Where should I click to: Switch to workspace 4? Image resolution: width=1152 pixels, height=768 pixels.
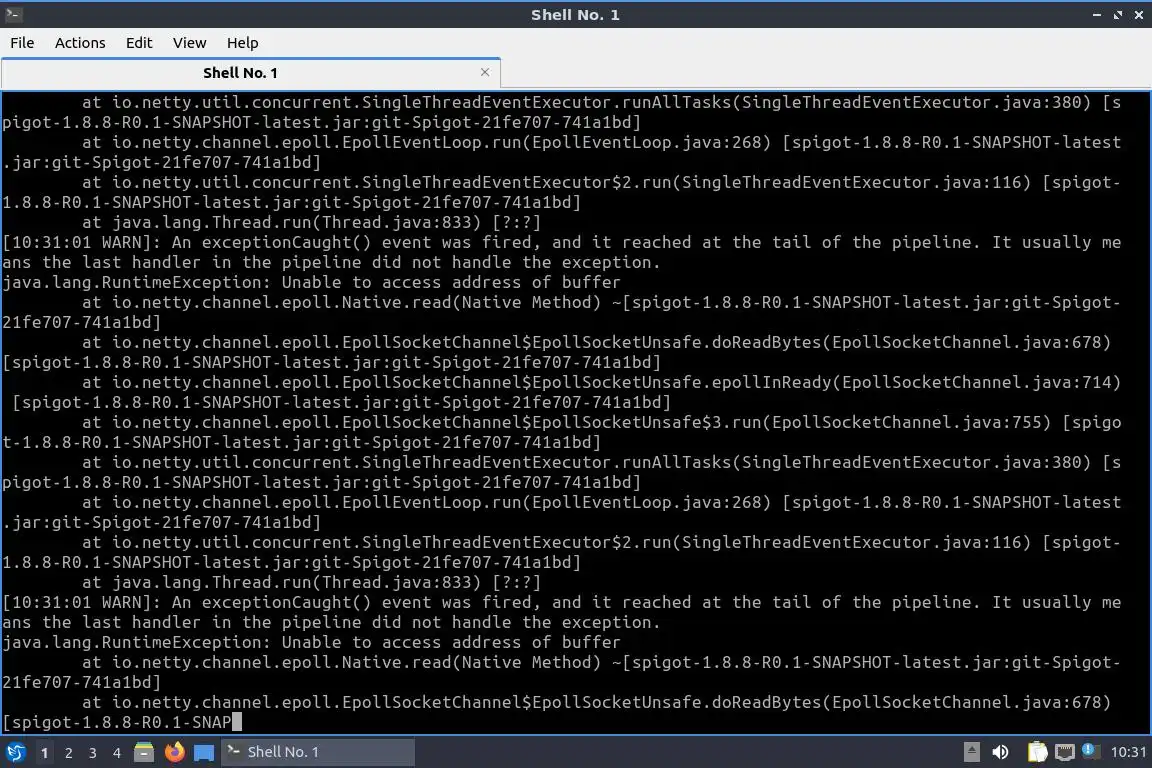[x=117, y=753]
